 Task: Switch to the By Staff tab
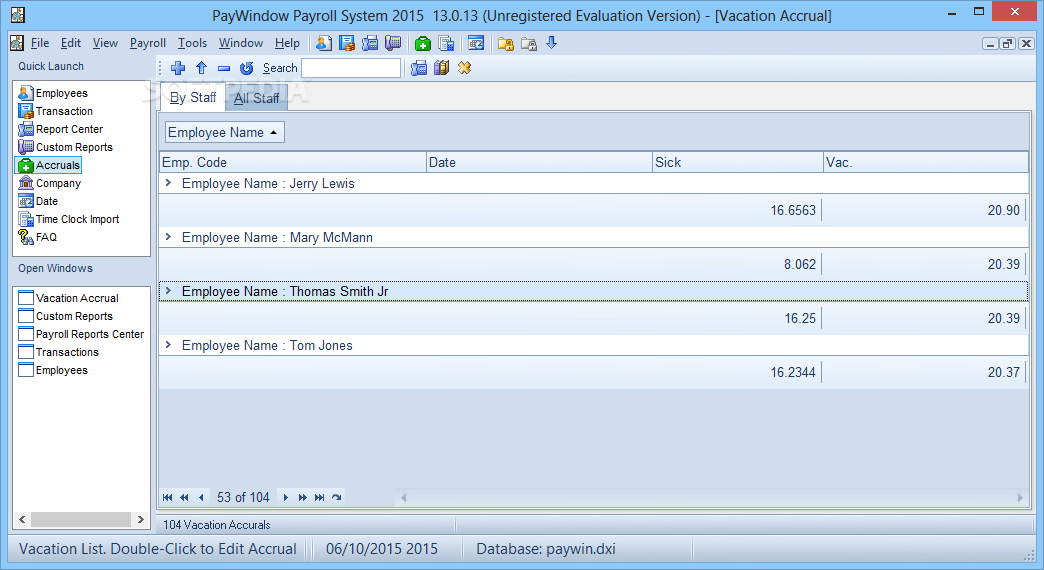click(x=192, y=98)
